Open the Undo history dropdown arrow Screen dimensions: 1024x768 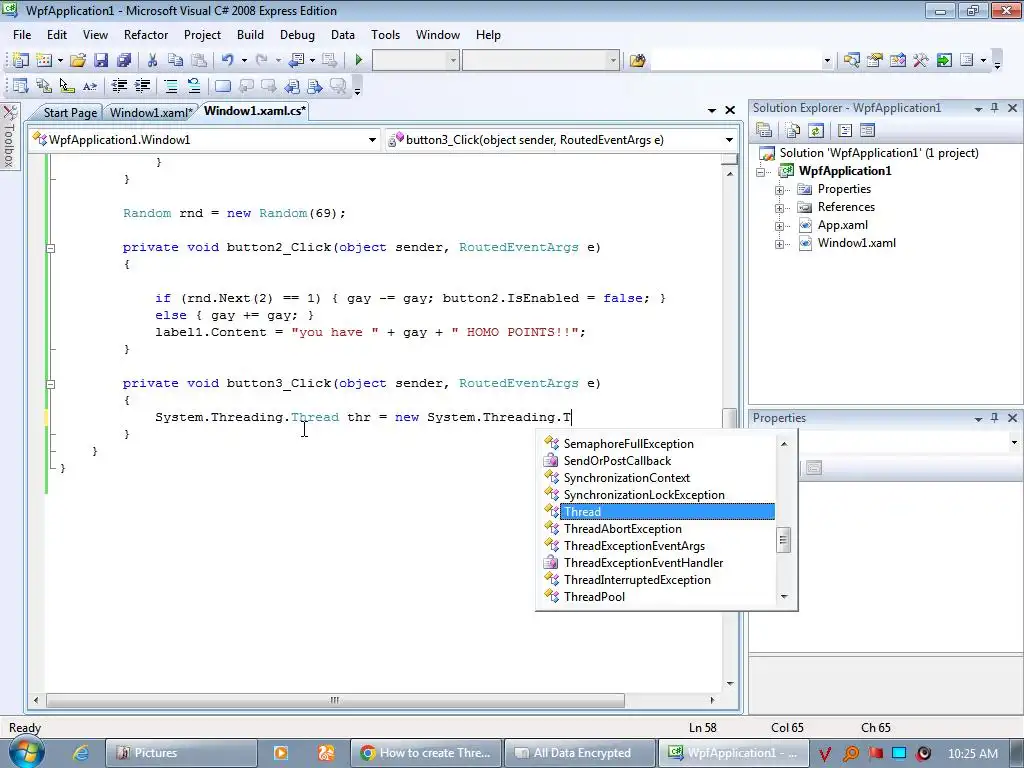(244, 61)
